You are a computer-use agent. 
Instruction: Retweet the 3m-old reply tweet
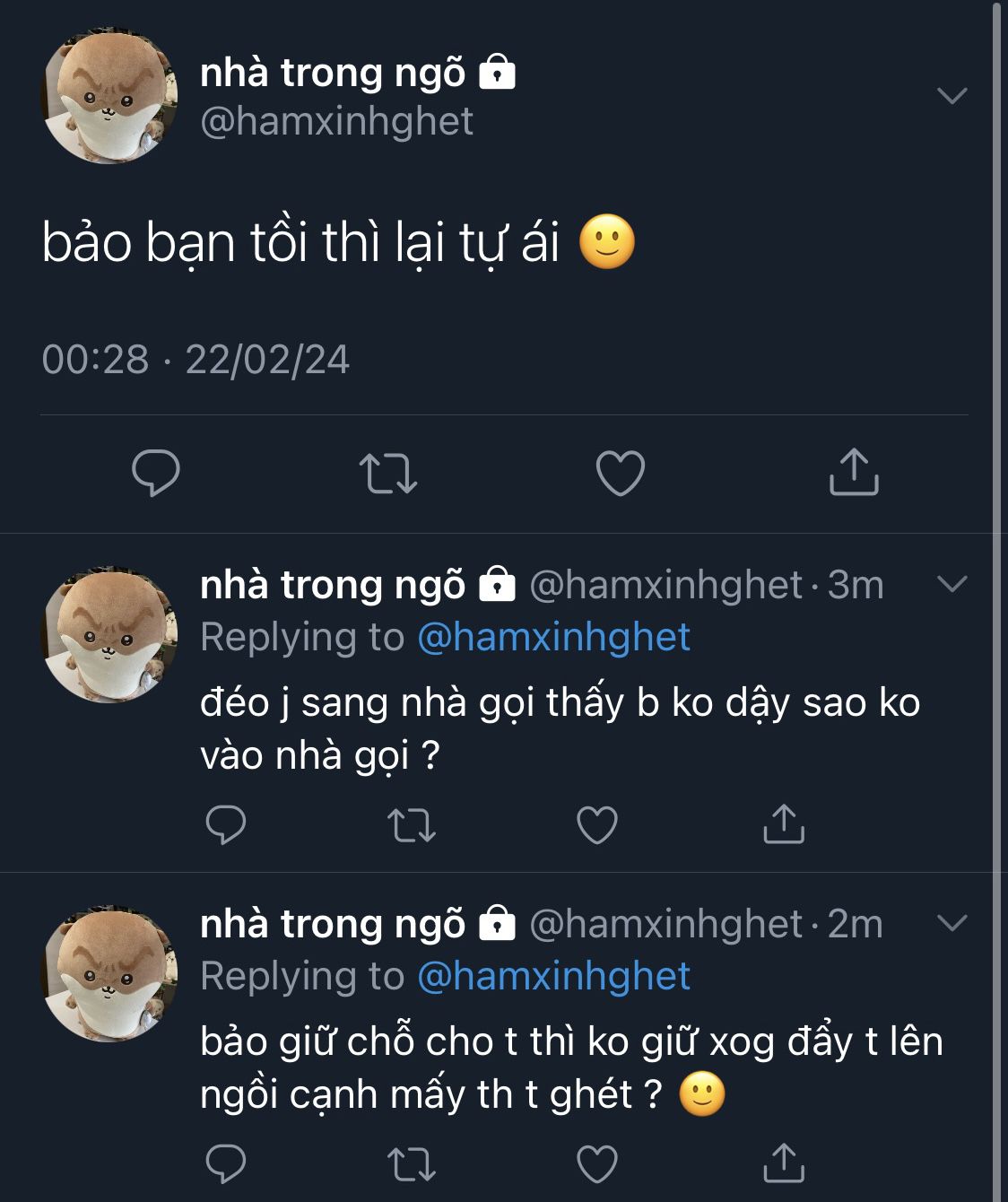(x=412, y=825)
